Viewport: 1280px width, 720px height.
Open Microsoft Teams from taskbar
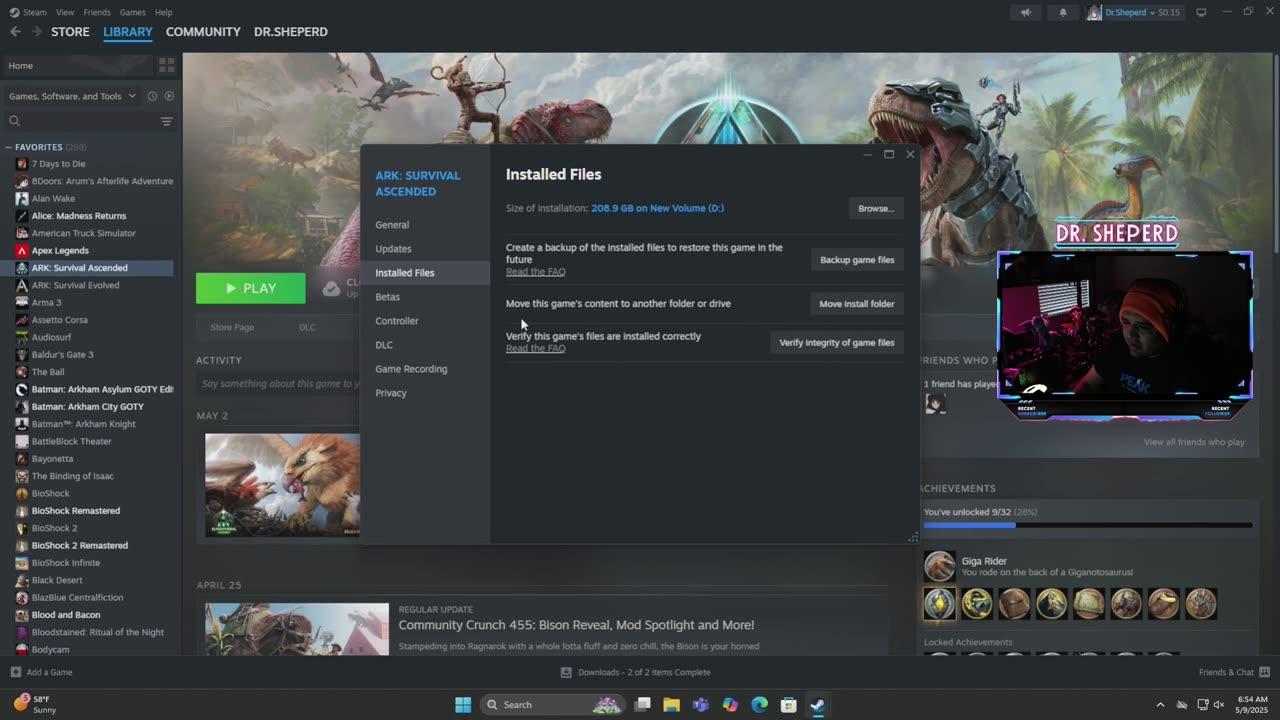coord(700,705)
